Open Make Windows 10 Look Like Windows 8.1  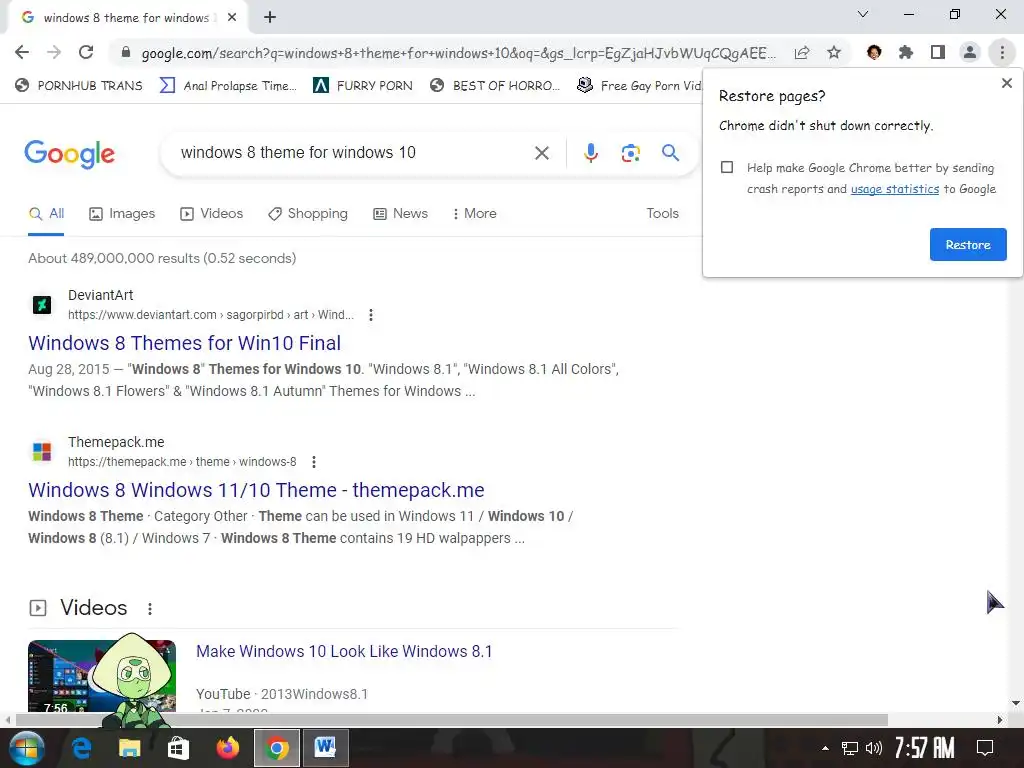[x=344, y=651]
